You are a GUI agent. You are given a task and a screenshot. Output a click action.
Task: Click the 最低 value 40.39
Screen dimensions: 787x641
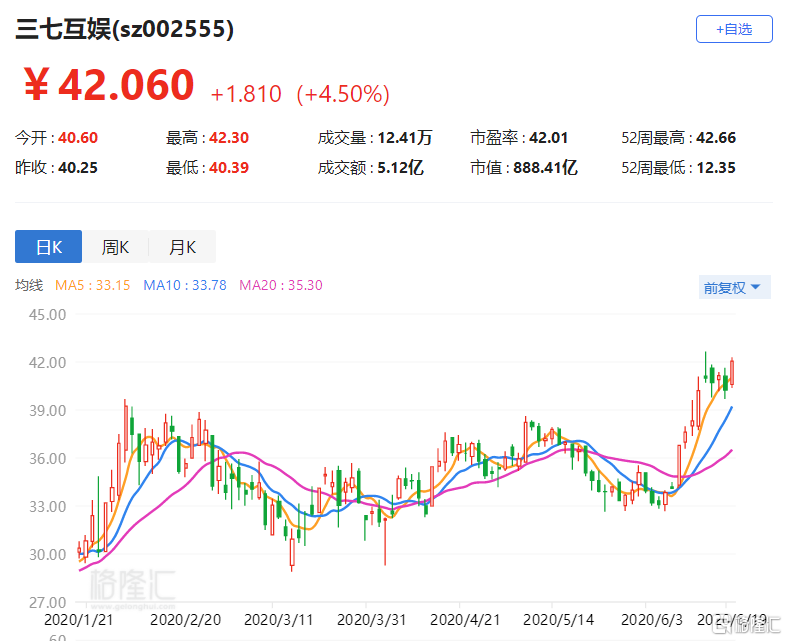click(229, 167)
